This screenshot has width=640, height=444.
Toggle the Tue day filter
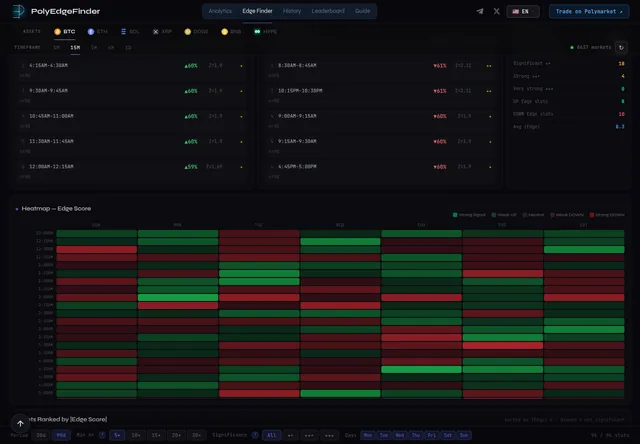[384, 435]
